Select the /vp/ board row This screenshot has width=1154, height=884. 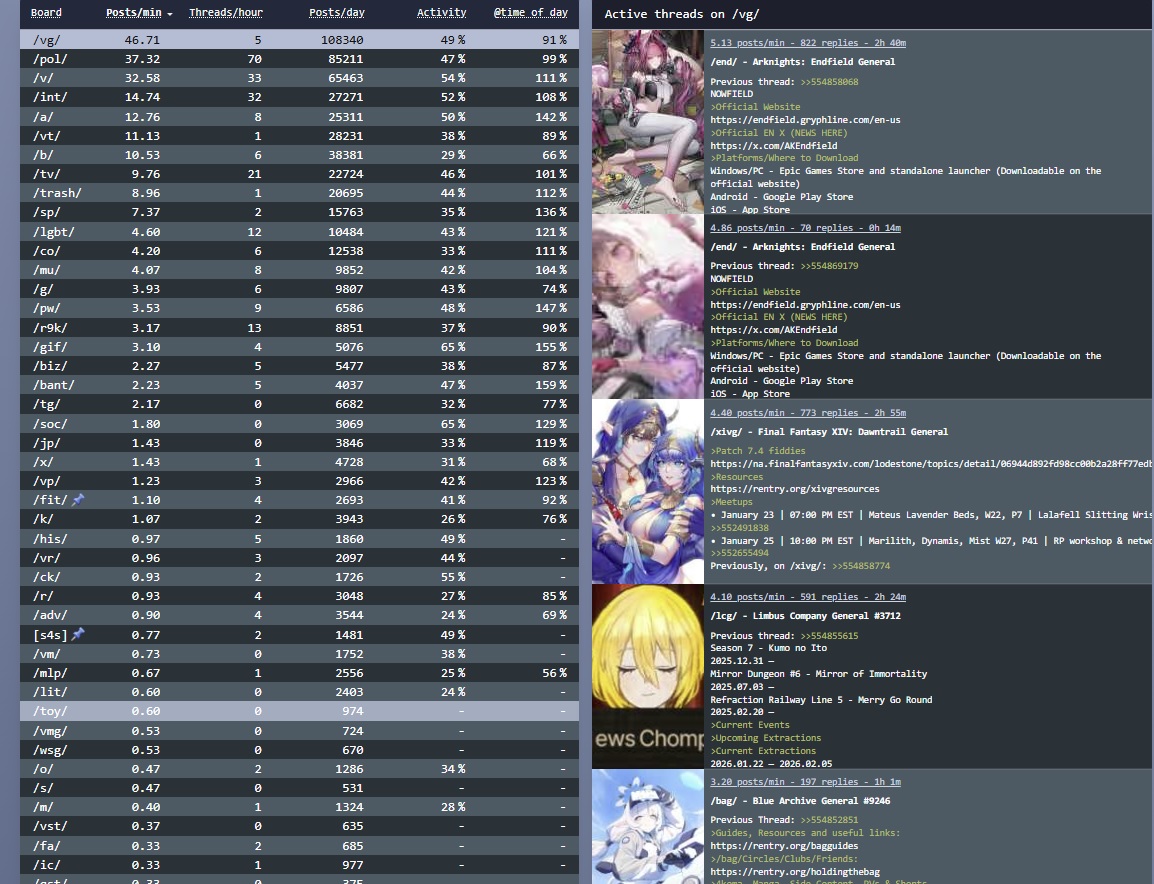tap(300, 481)
